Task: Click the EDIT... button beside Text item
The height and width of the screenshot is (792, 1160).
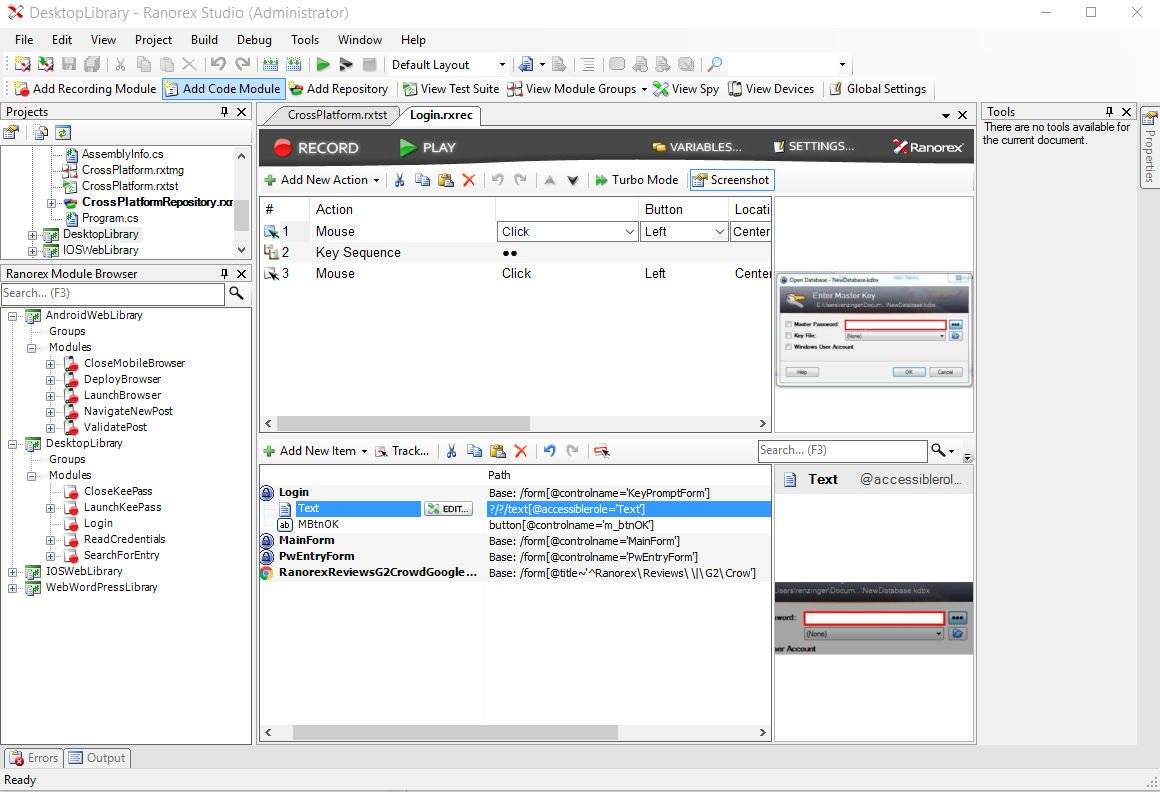Action: pos(447,509)
